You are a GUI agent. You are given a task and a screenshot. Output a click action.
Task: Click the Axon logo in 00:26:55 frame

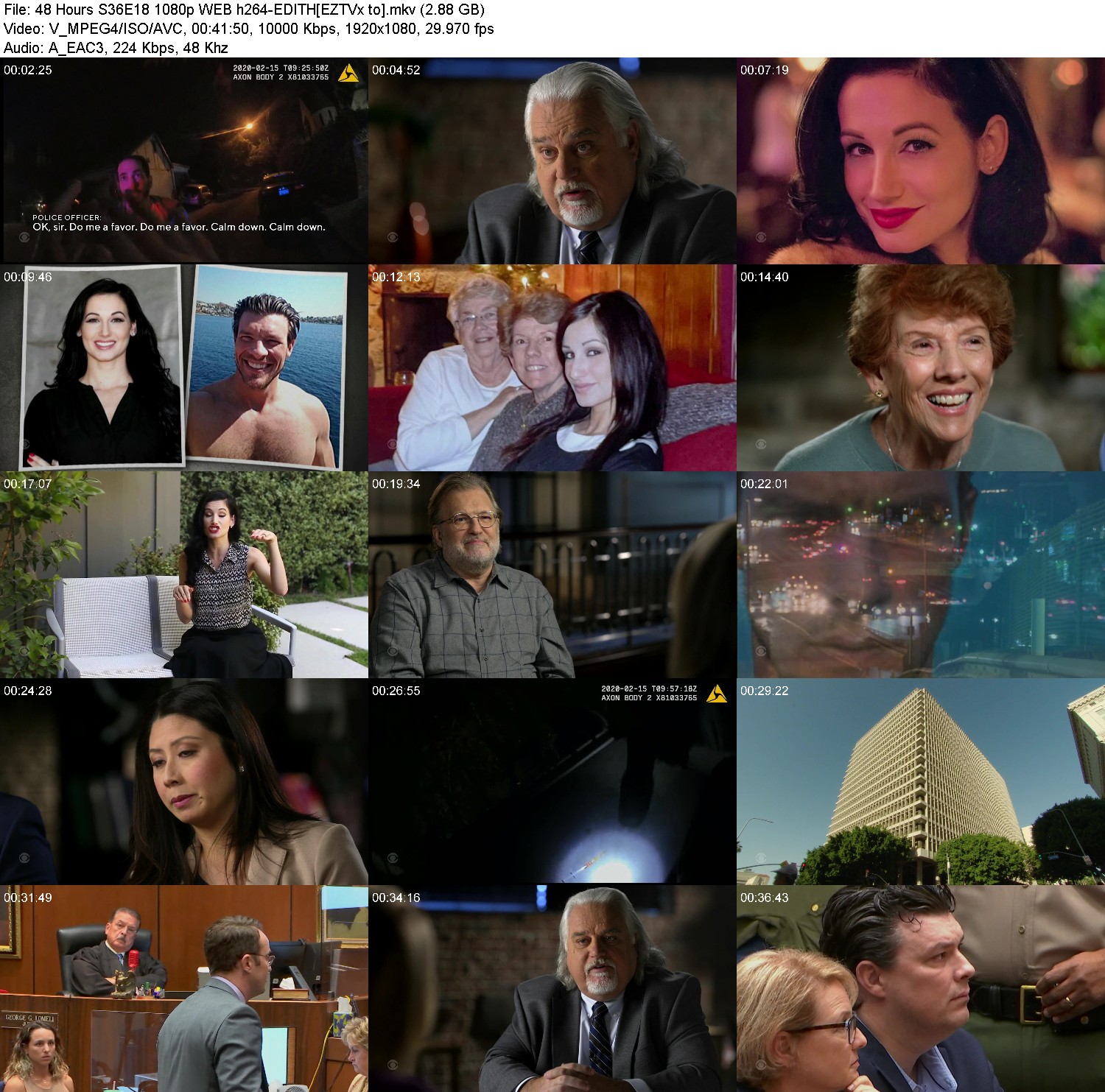point(717,694)
